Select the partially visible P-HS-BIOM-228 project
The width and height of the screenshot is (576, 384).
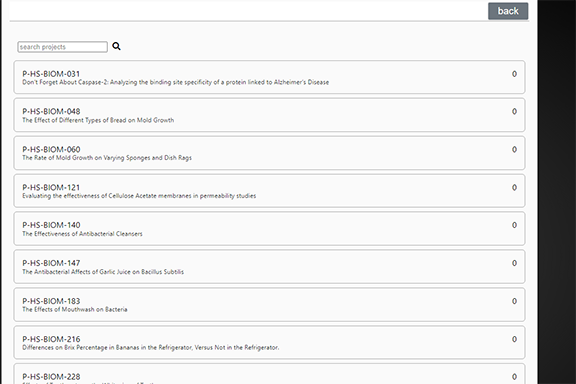tap(269, 374)
